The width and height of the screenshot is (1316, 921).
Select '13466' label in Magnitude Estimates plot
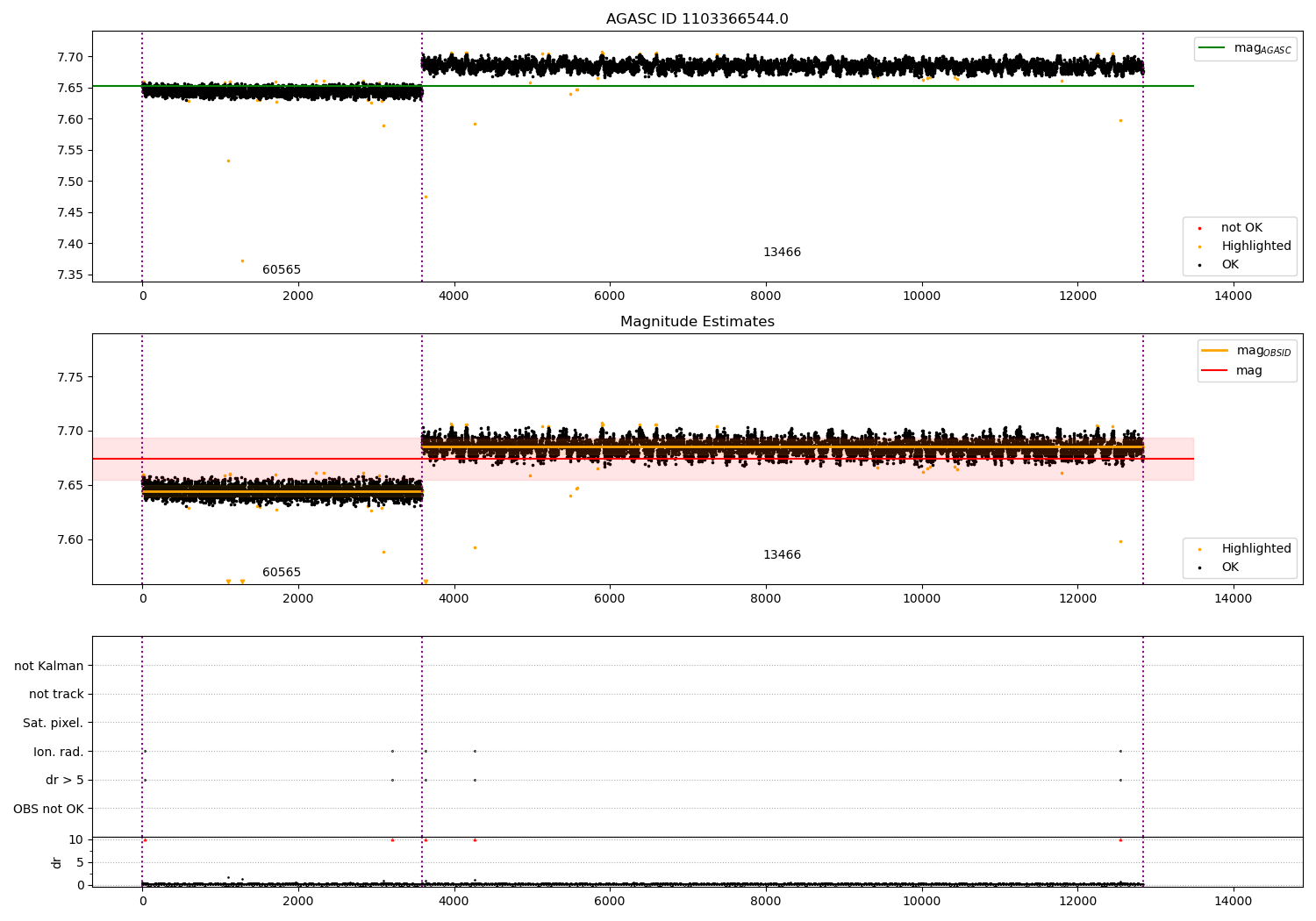click(x=782, y=555)
